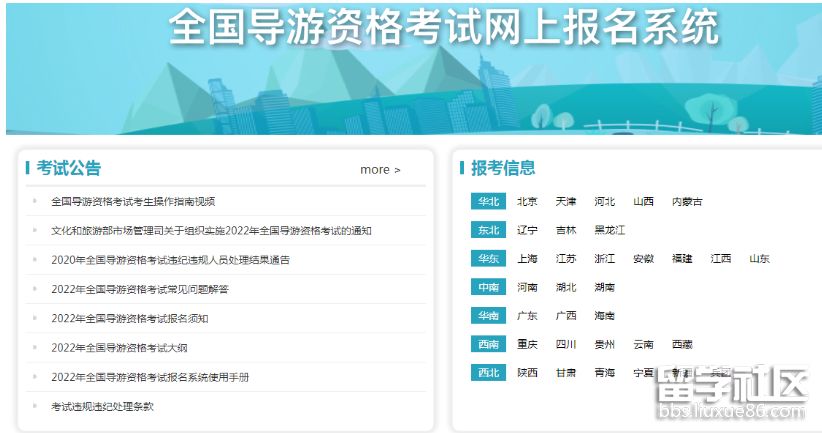The height and width of the screenshot is (433, 822).
Task: Select the 华东 region tag
Action: 488,258
